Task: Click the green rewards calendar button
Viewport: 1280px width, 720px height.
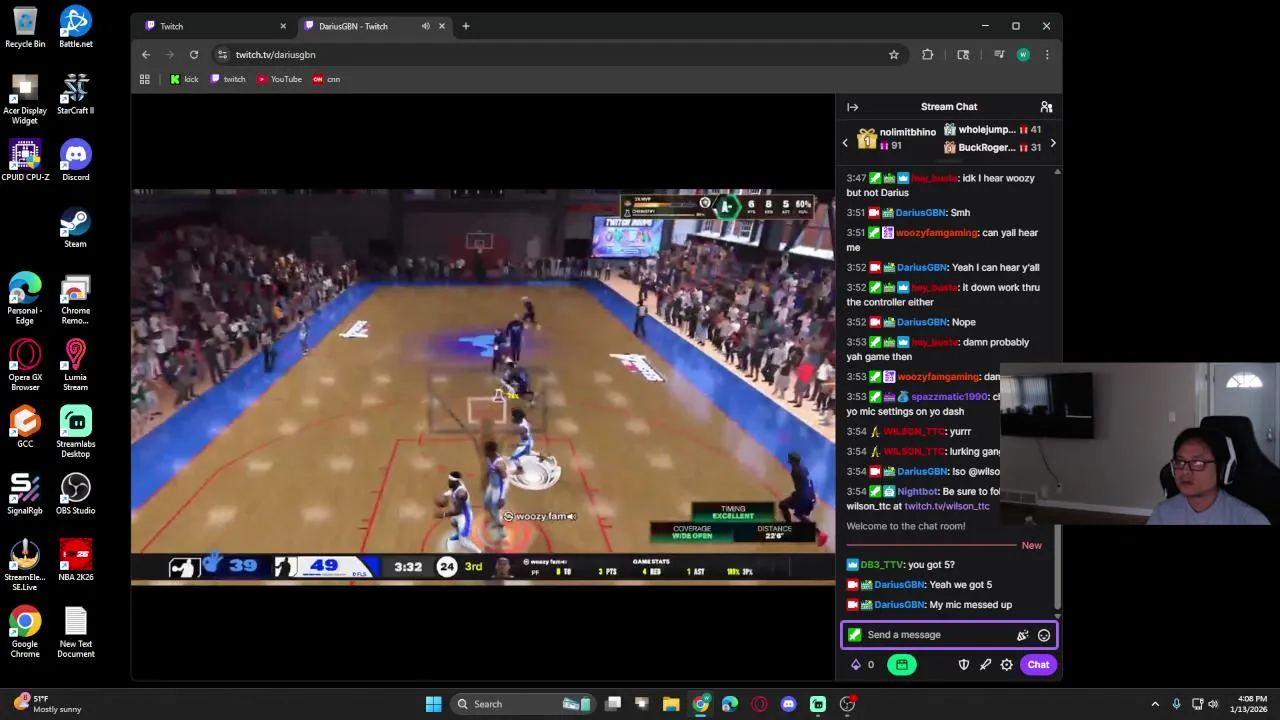Action: click(901, 665)
